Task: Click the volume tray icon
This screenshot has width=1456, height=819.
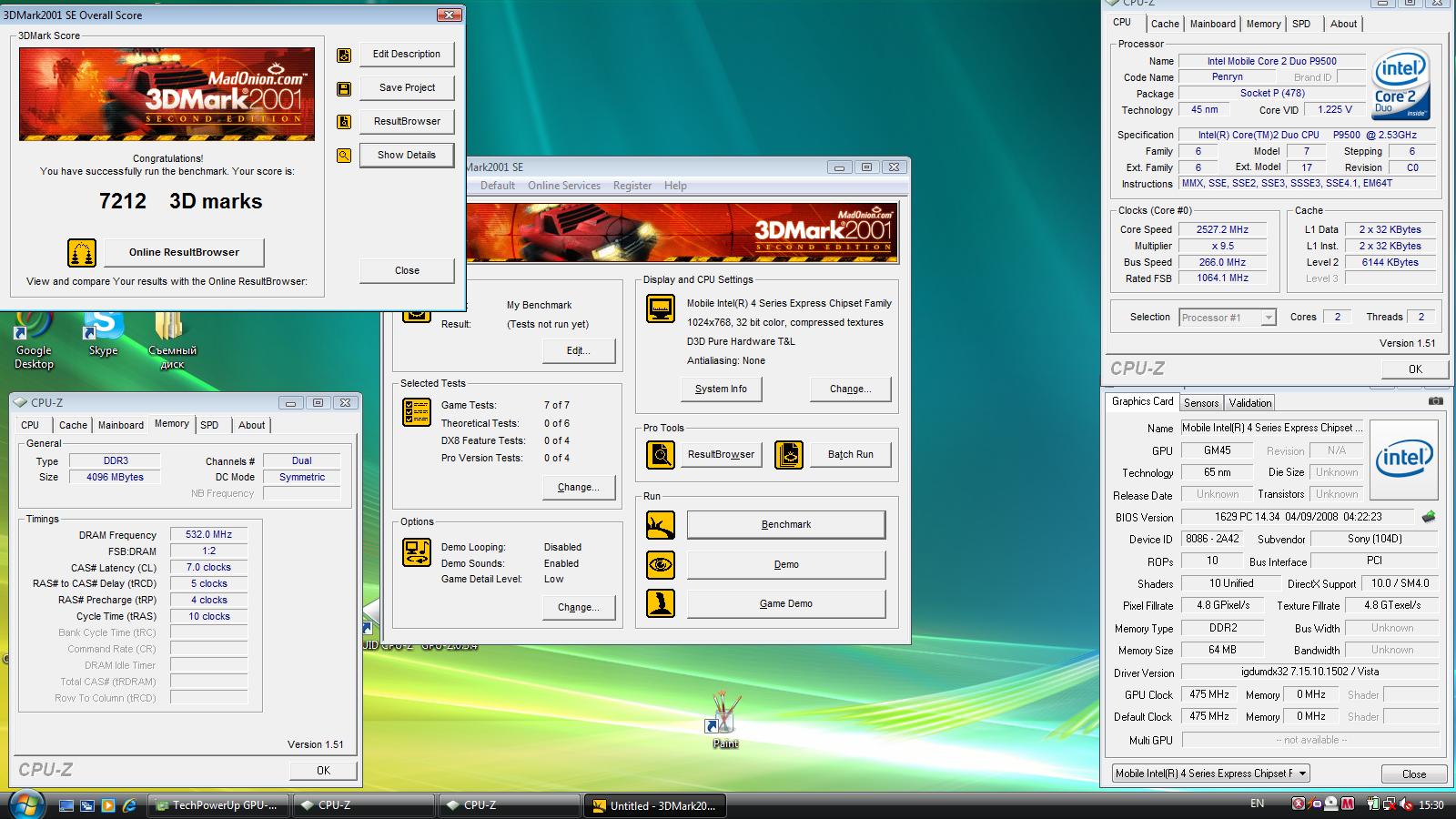Action: click(x=1407, y=804)
